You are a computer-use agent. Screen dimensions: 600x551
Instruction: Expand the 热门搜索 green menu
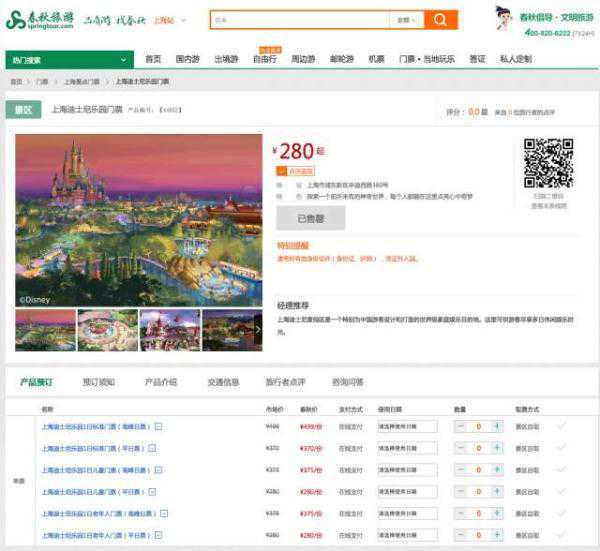[64, 60]
